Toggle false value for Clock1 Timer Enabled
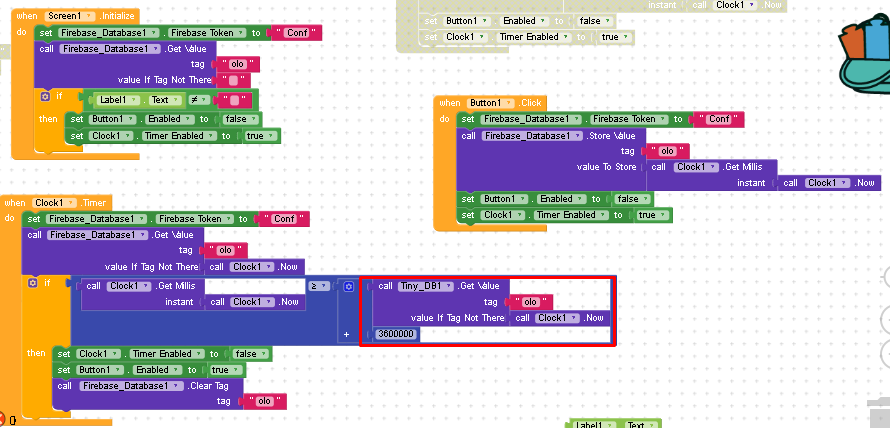The width and height of the screenshot is (890, 428). (247, 354)
